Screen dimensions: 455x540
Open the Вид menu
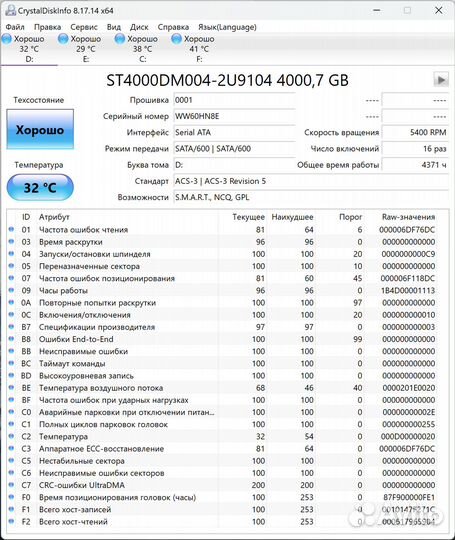[114, 27]
